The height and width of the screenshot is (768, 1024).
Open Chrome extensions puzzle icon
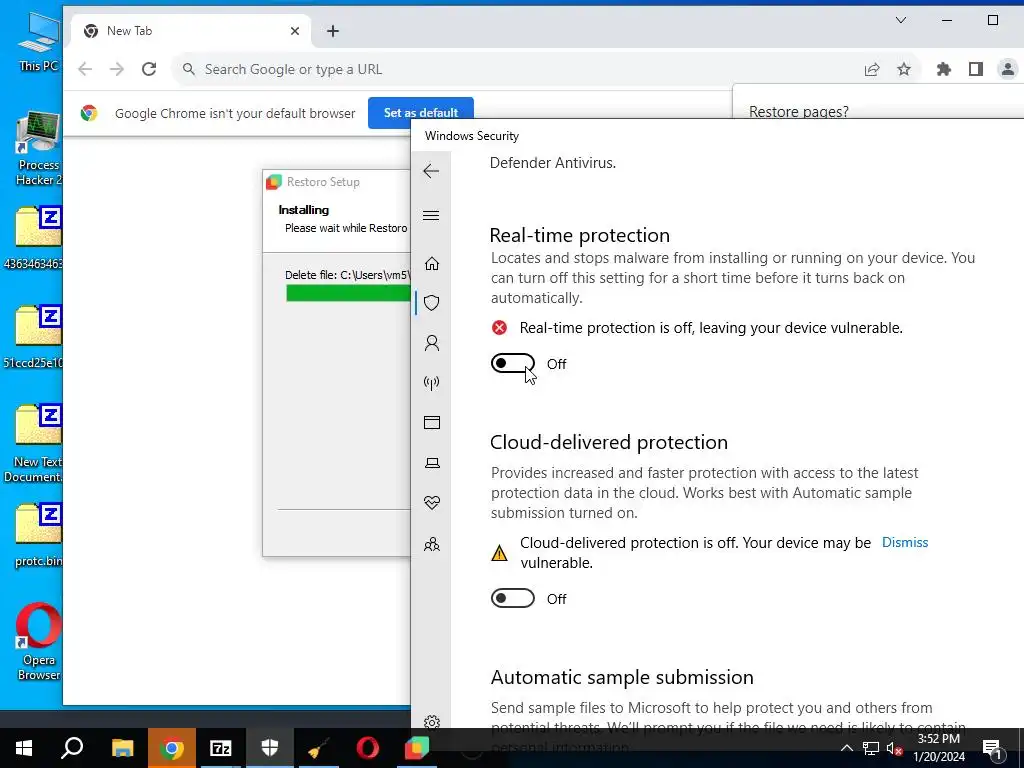(x=944, y=69)
